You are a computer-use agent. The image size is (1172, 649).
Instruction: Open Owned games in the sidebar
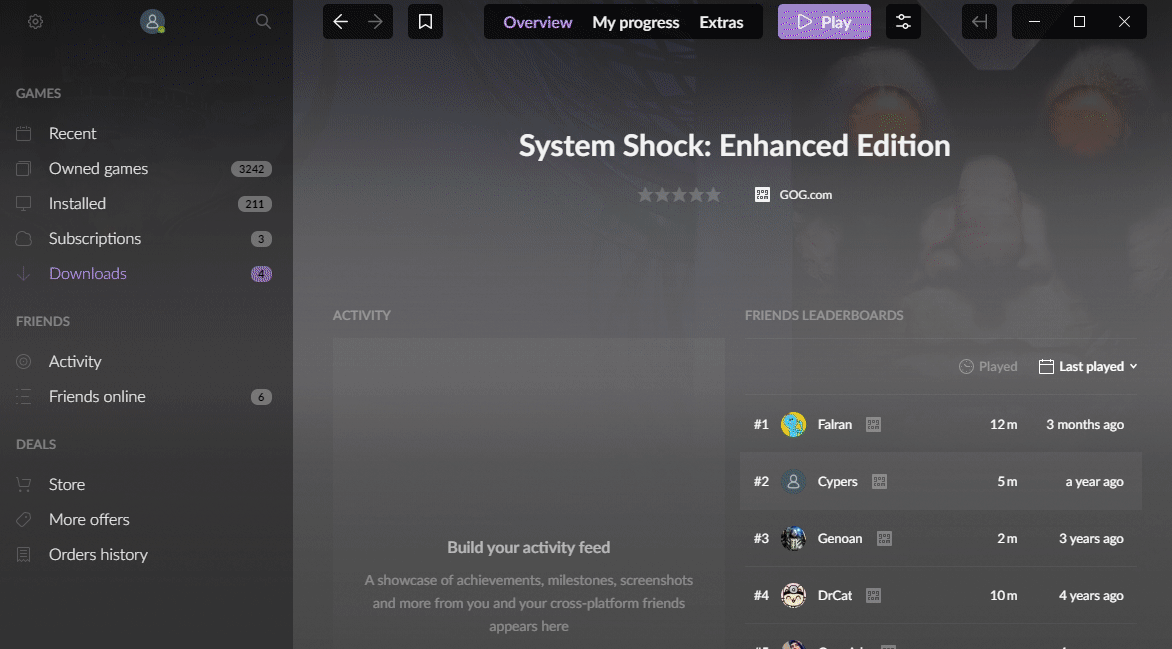coord(98,169)
